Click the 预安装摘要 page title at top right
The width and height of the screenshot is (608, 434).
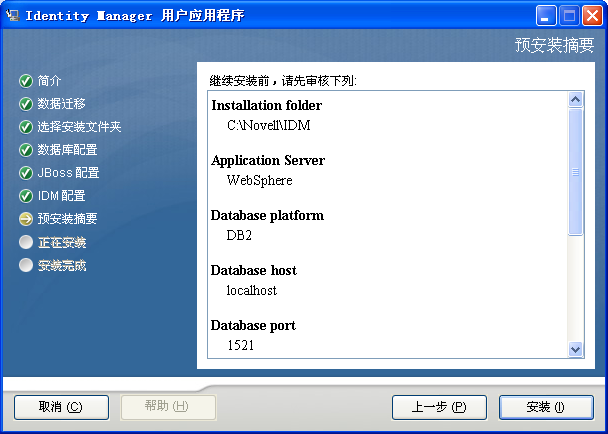point(554,45)
